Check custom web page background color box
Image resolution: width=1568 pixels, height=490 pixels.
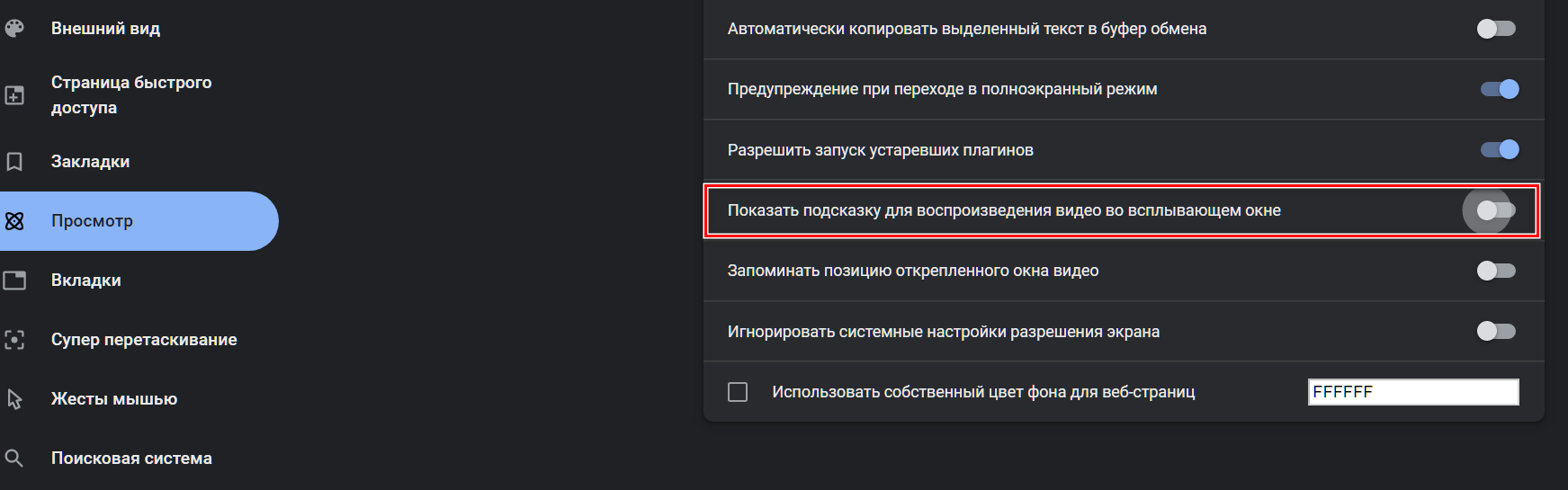tap(738, 392)
